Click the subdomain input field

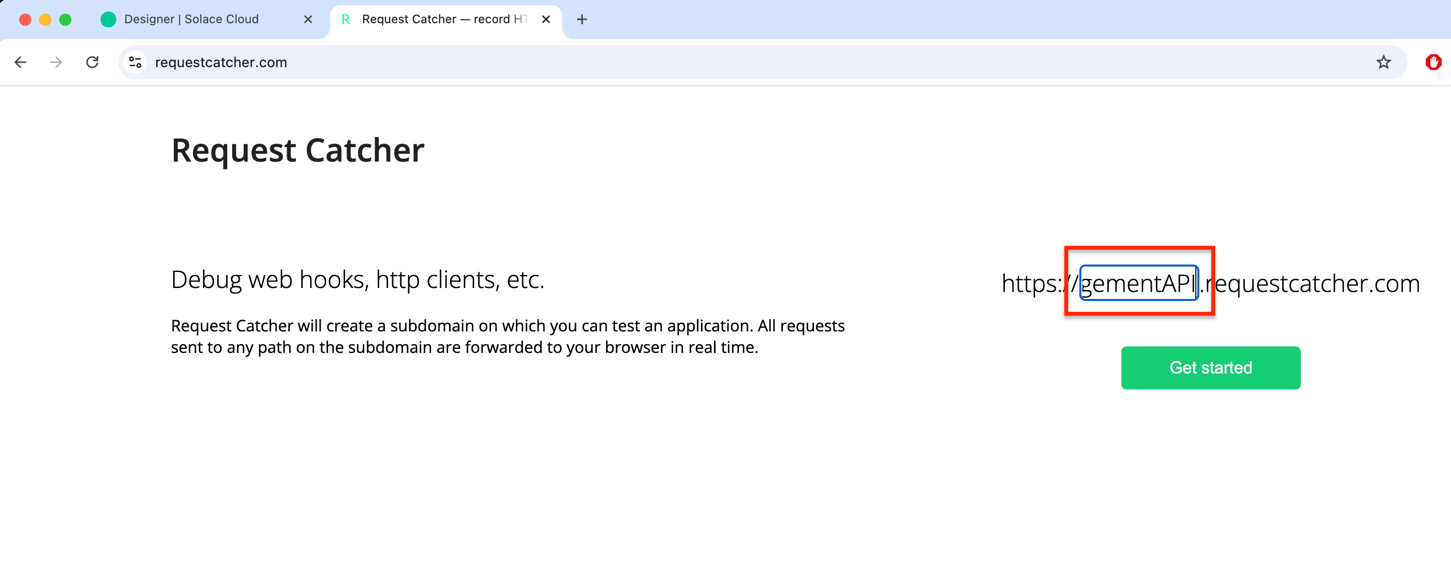coord(1139,283)
